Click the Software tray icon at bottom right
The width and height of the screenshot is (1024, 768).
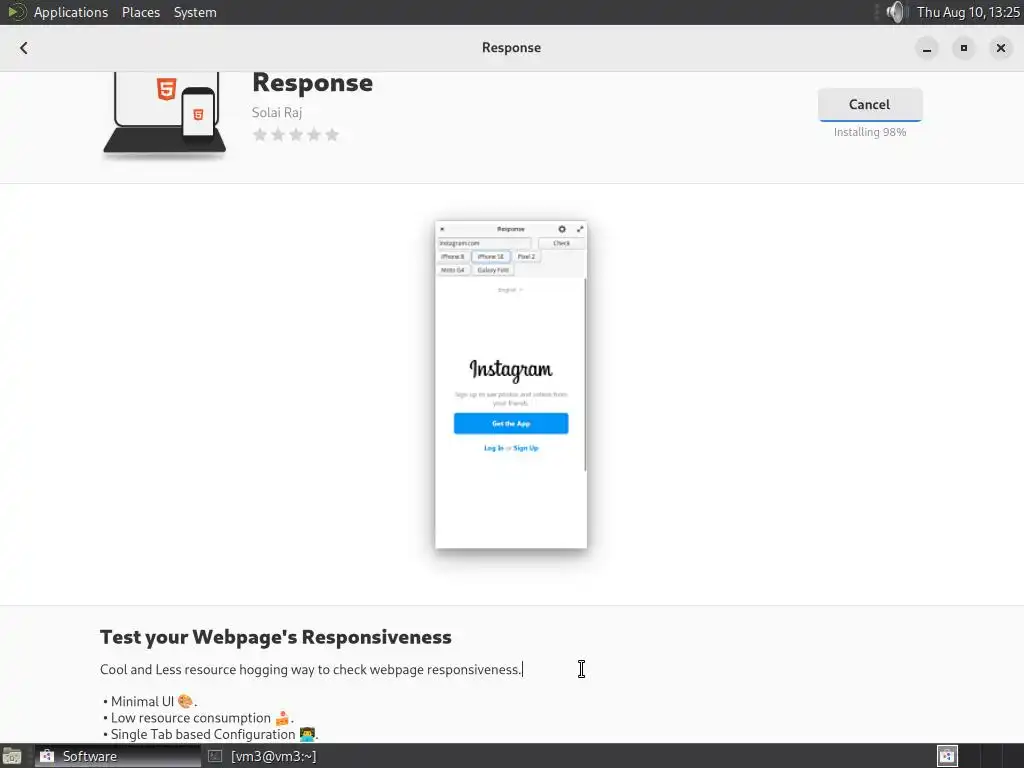[947, 756]
